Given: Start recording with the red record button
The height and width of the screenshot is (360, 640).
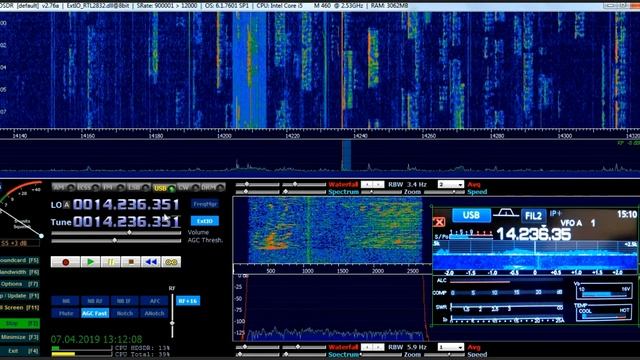Looking at the screenshot, I should [65, 262].
